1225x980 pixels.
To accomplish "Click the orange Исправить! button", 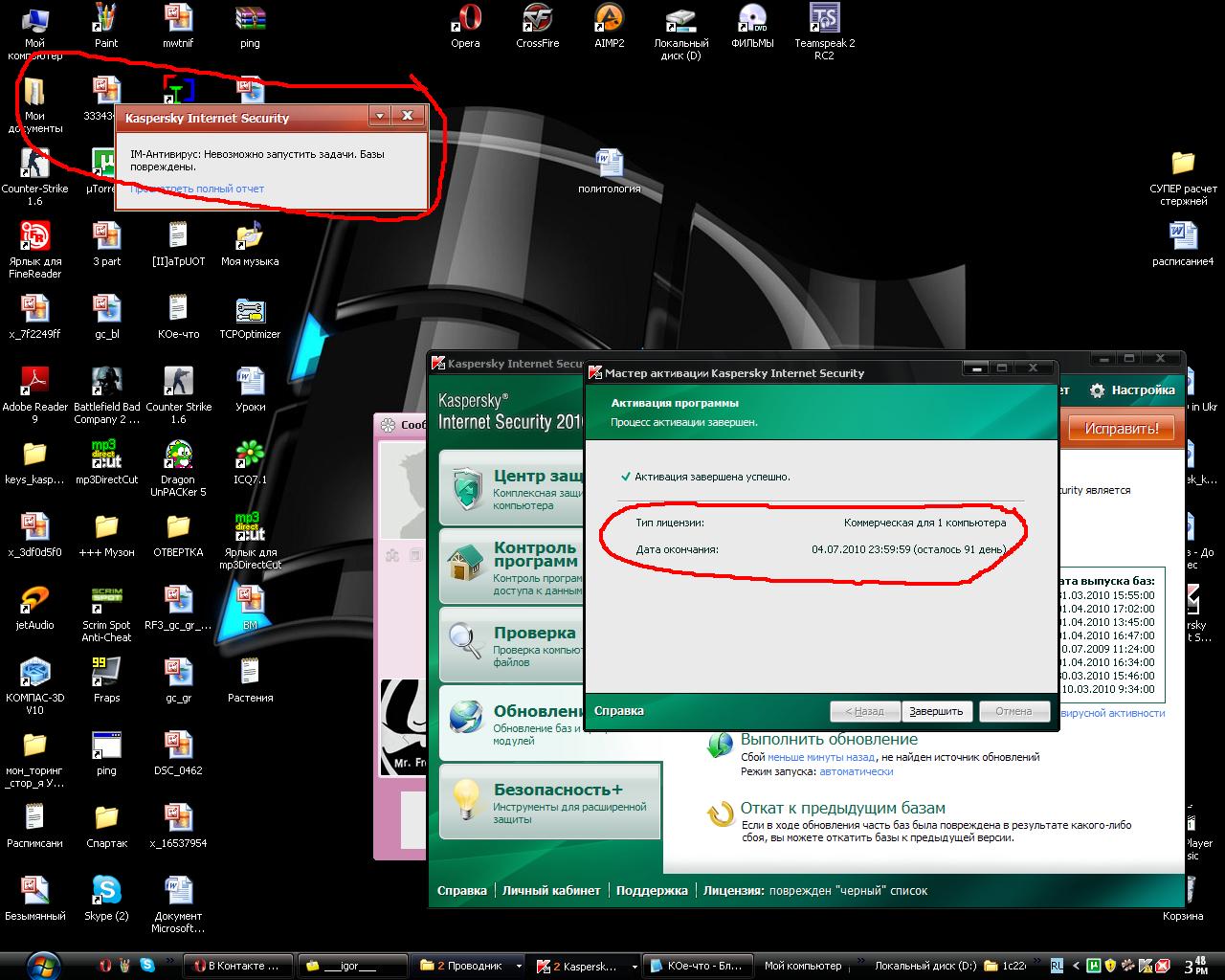I will tap(1122, 429).
